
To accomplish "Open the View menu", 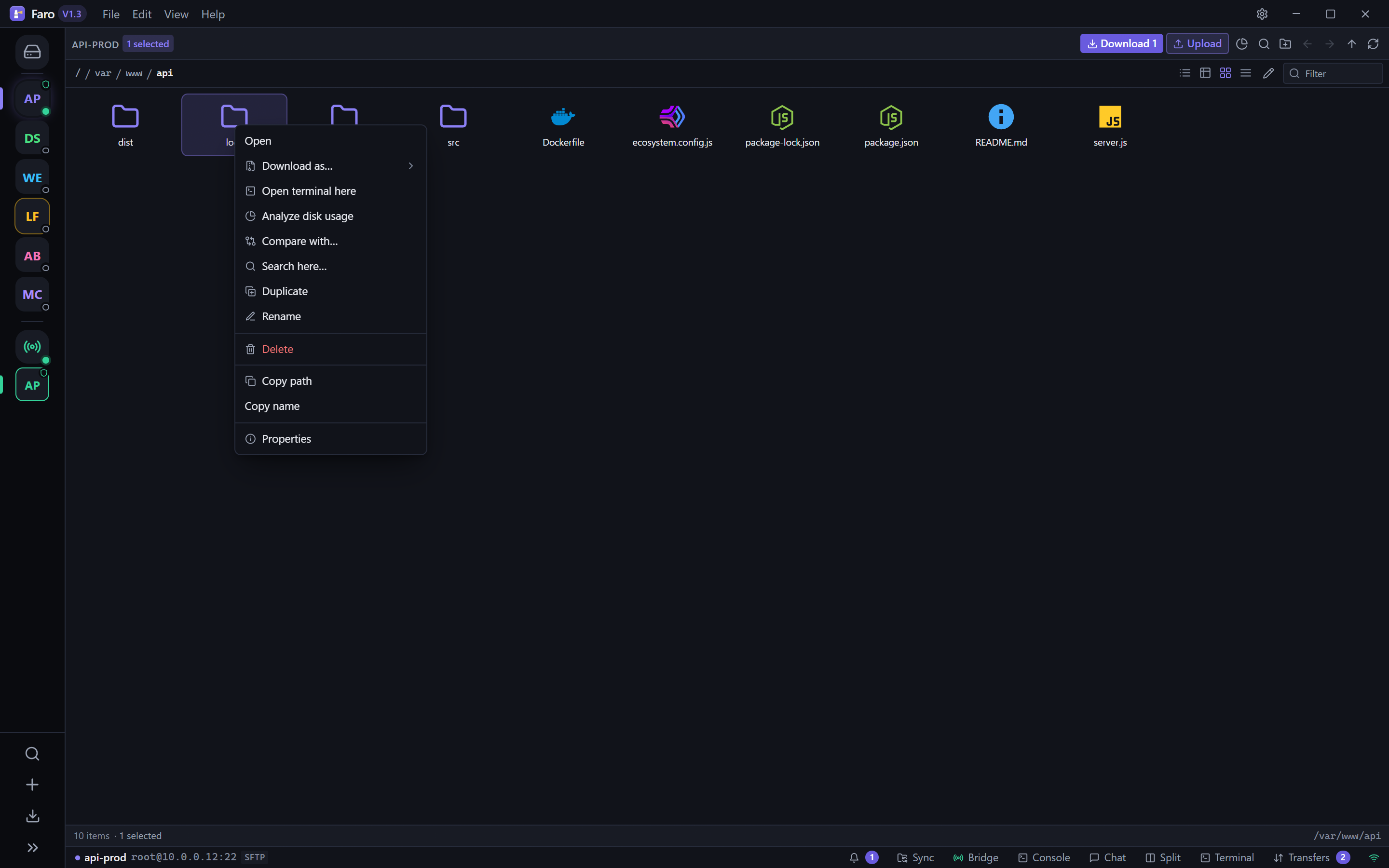I will (x=176, y=14).
